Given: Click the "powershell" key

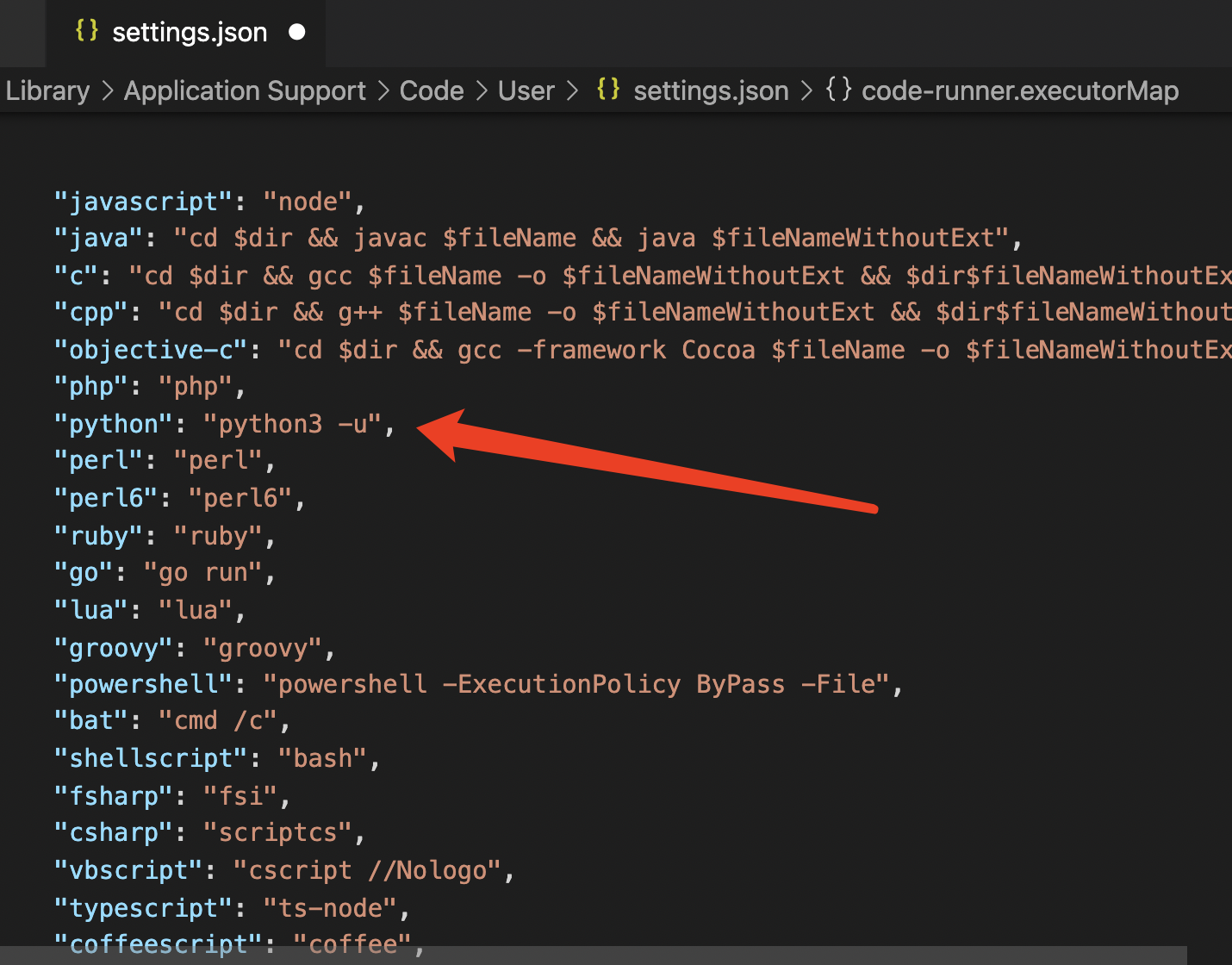Looking at the screenshot, I should coord(143,684).
